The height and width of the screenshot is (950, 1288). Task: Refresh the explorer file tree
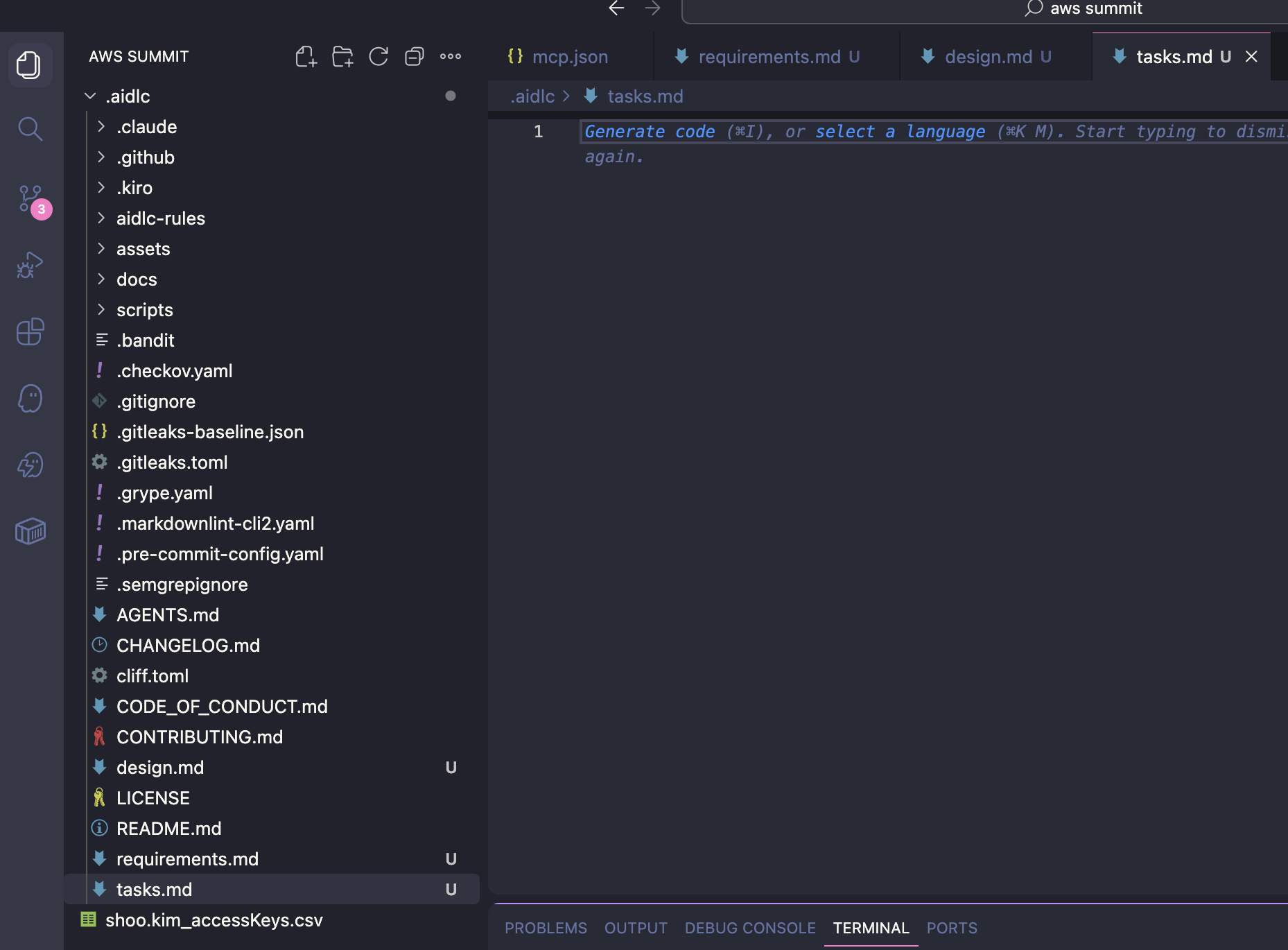(x=378, y=56)
